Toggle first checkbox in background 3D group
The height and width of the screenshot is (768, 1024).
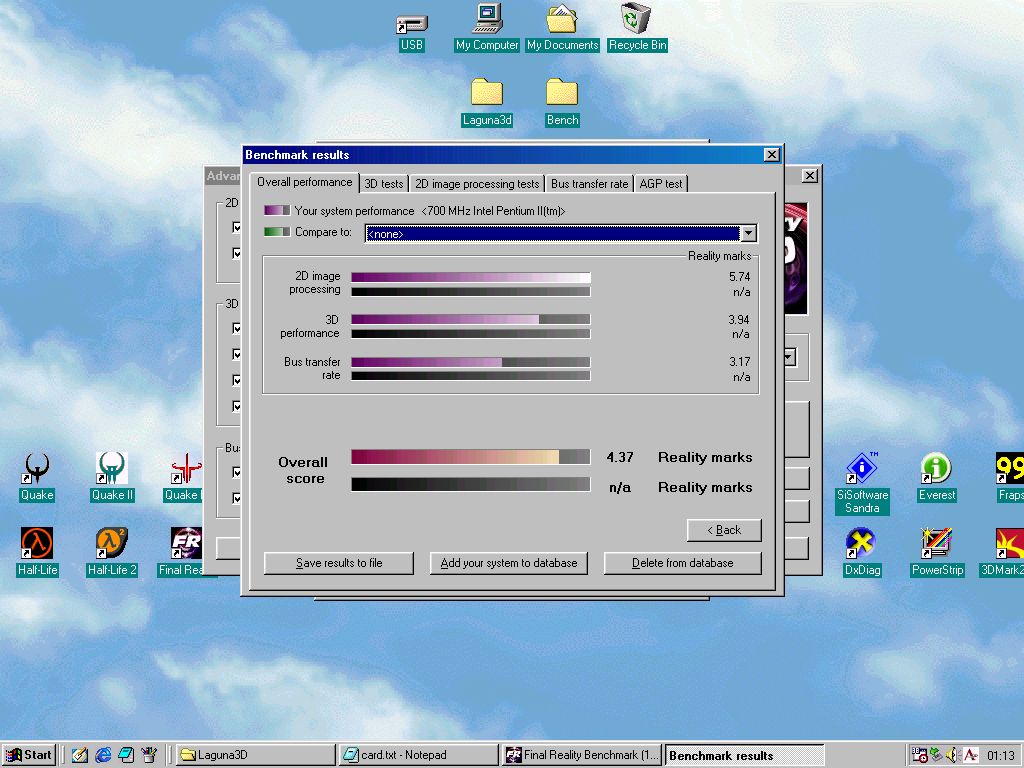[x=236, y=328]
